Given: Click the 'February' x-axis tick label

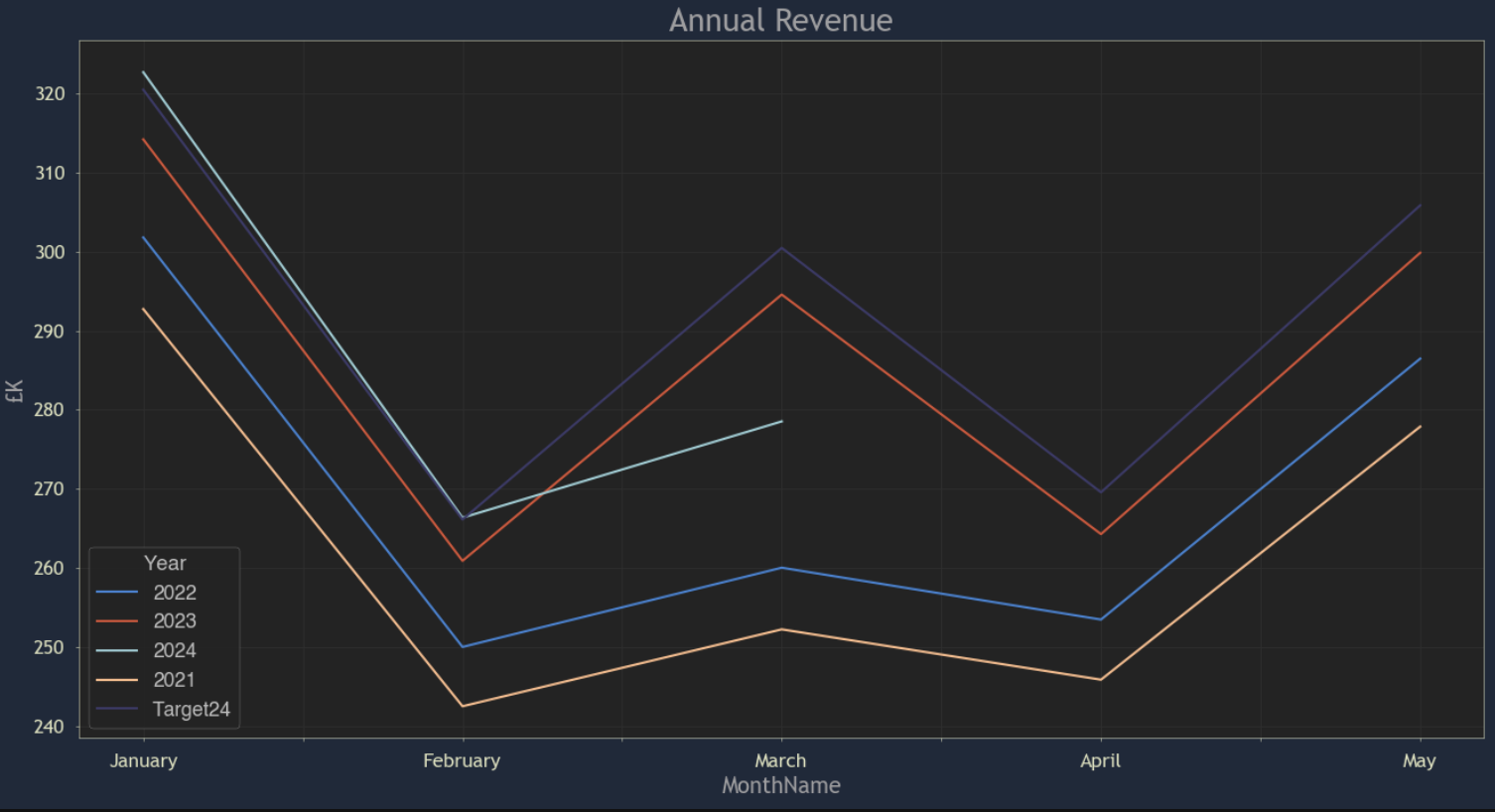Looking at the screenshot, I should [x=462, y=760].
